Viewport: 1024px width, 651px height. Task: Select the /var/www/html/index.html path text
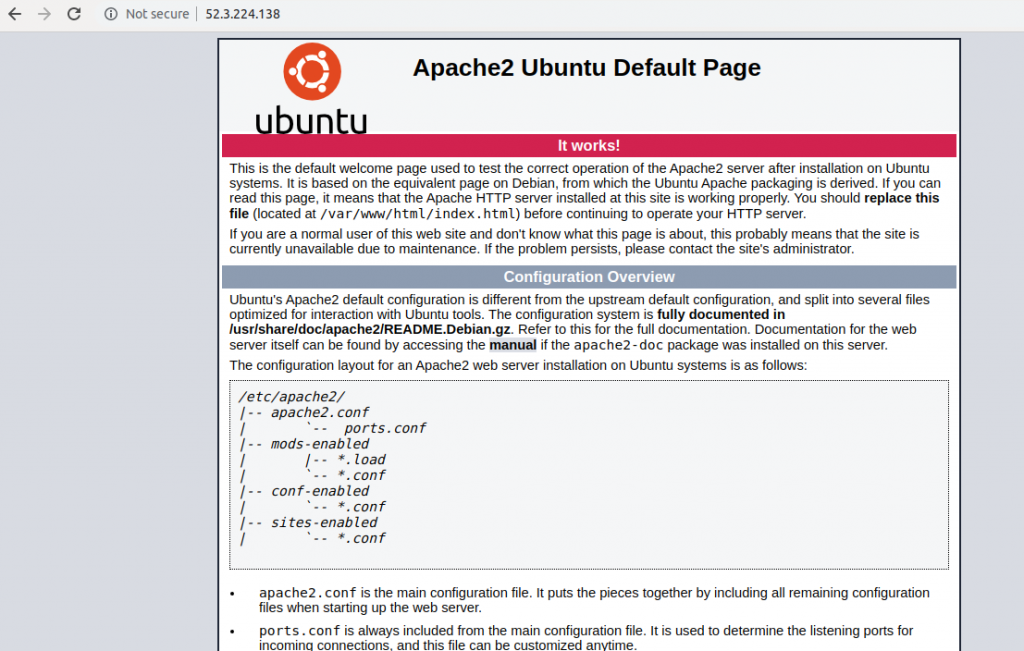419,214
